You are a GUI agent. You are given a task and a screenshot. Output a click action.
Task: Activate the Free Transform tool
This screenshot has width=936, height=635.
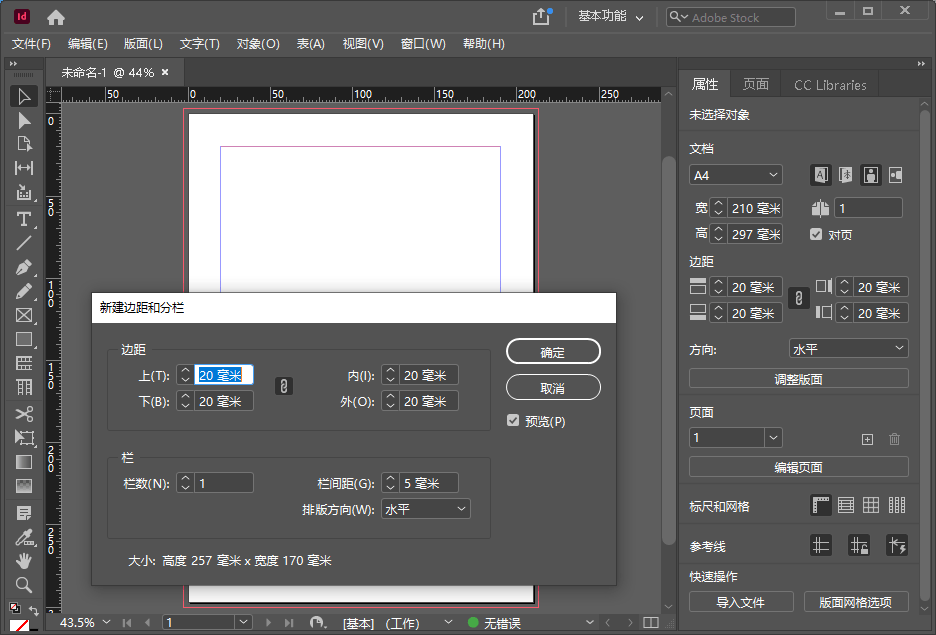(24, 437)
